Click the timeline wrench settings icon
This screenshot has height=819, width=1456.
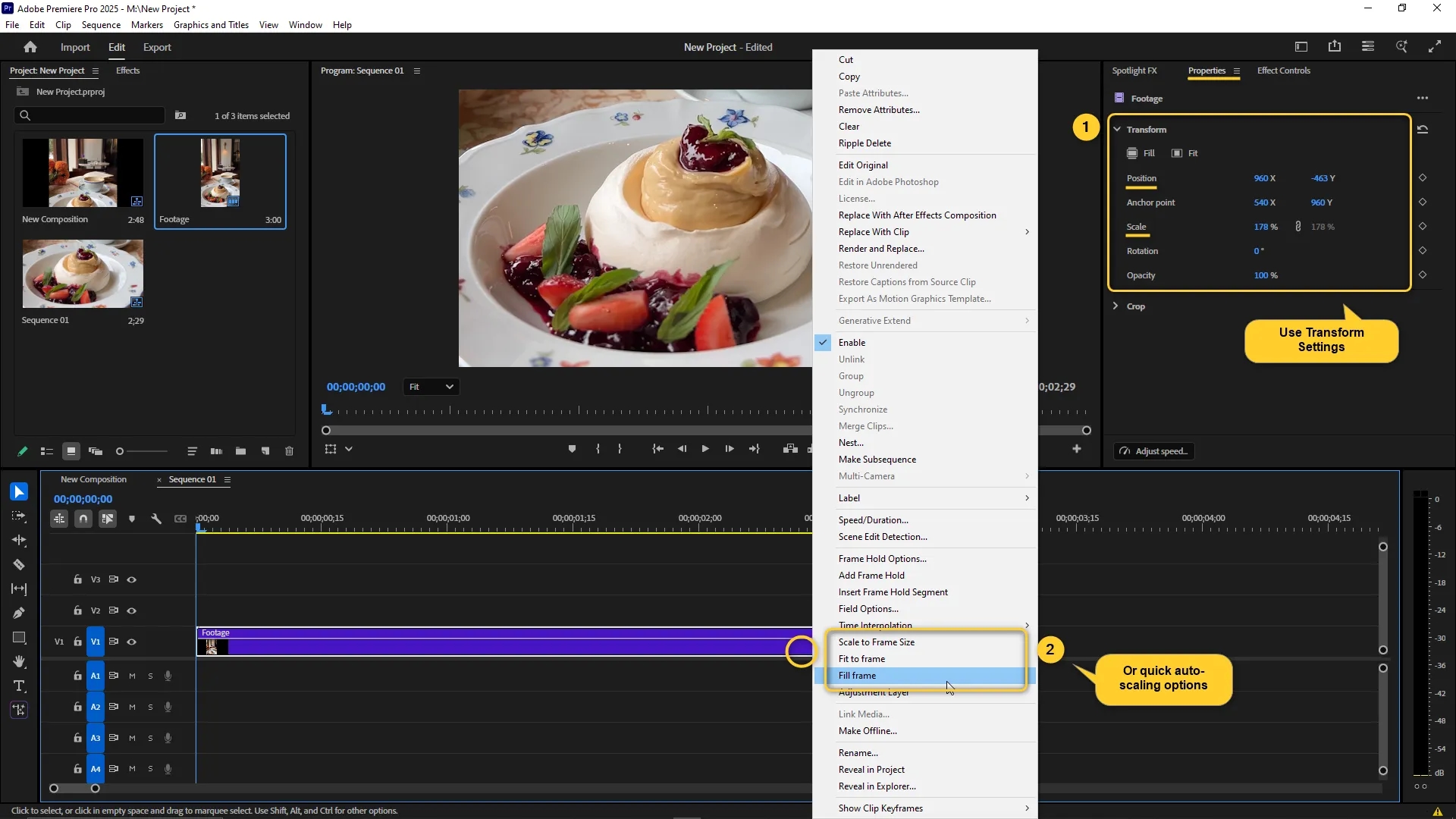(x=156, y=519)
